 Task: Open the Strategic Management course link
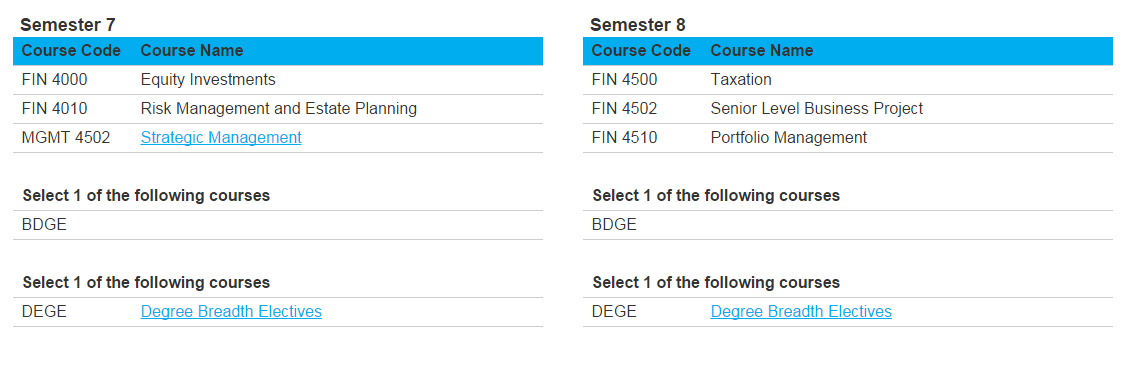[221, 138]
